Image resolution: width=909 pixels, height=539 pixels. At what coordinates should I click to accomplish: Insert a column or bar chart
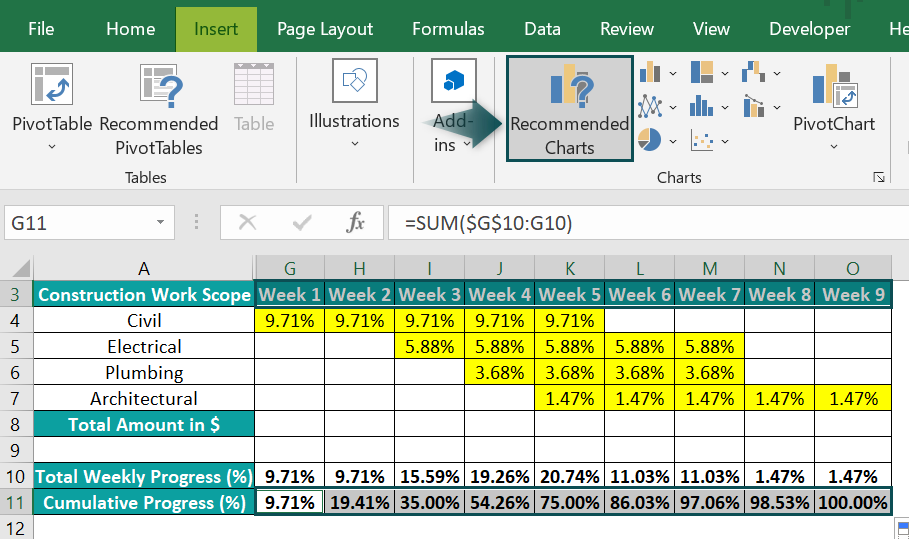click(650, 73)
